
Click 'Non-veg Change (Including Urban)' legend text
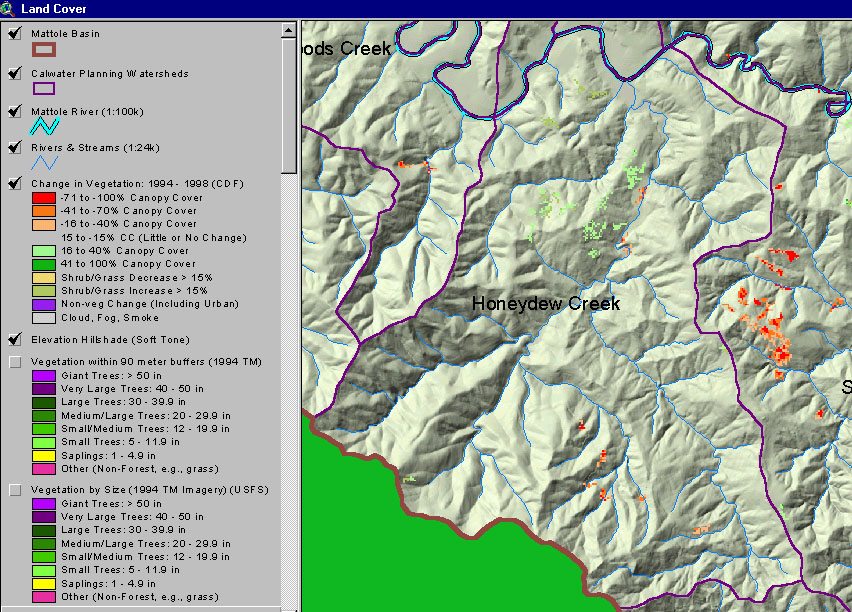150,304
